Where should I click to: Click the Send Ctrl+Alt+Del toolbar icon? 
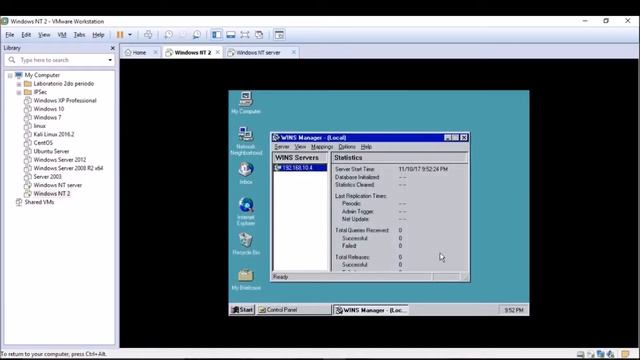click(x=148, y=35)
